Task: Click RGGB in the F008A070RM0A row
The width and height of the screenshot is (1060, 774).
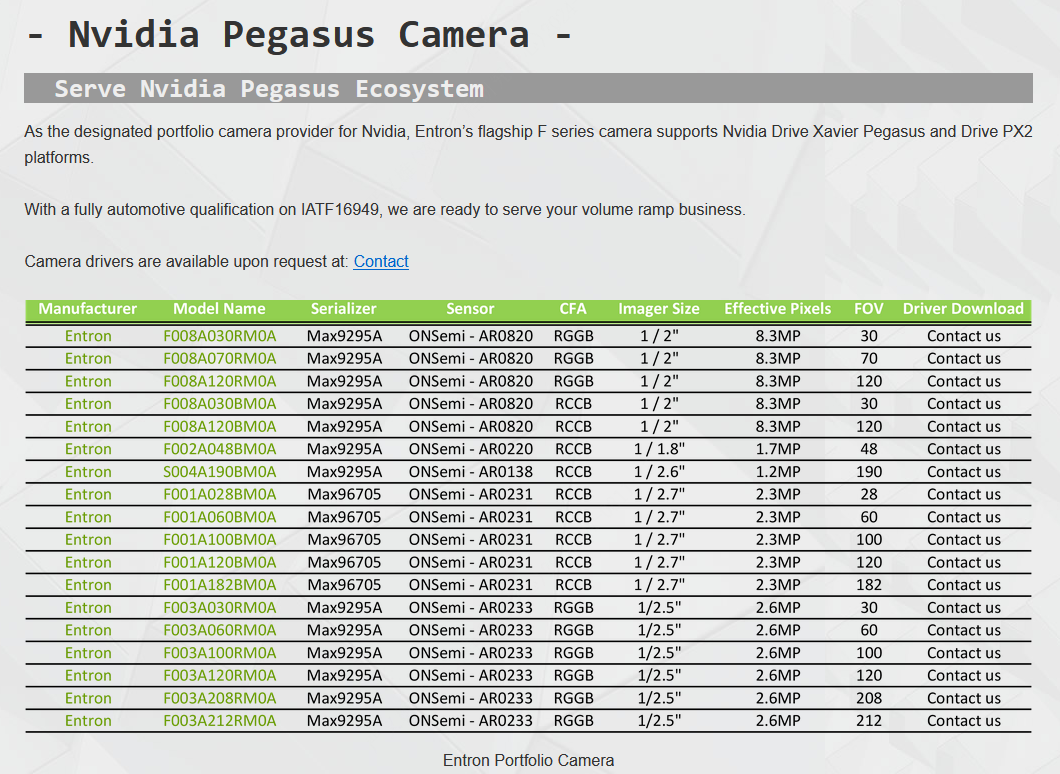Action: pyautogui.click(x=573, y=358)
